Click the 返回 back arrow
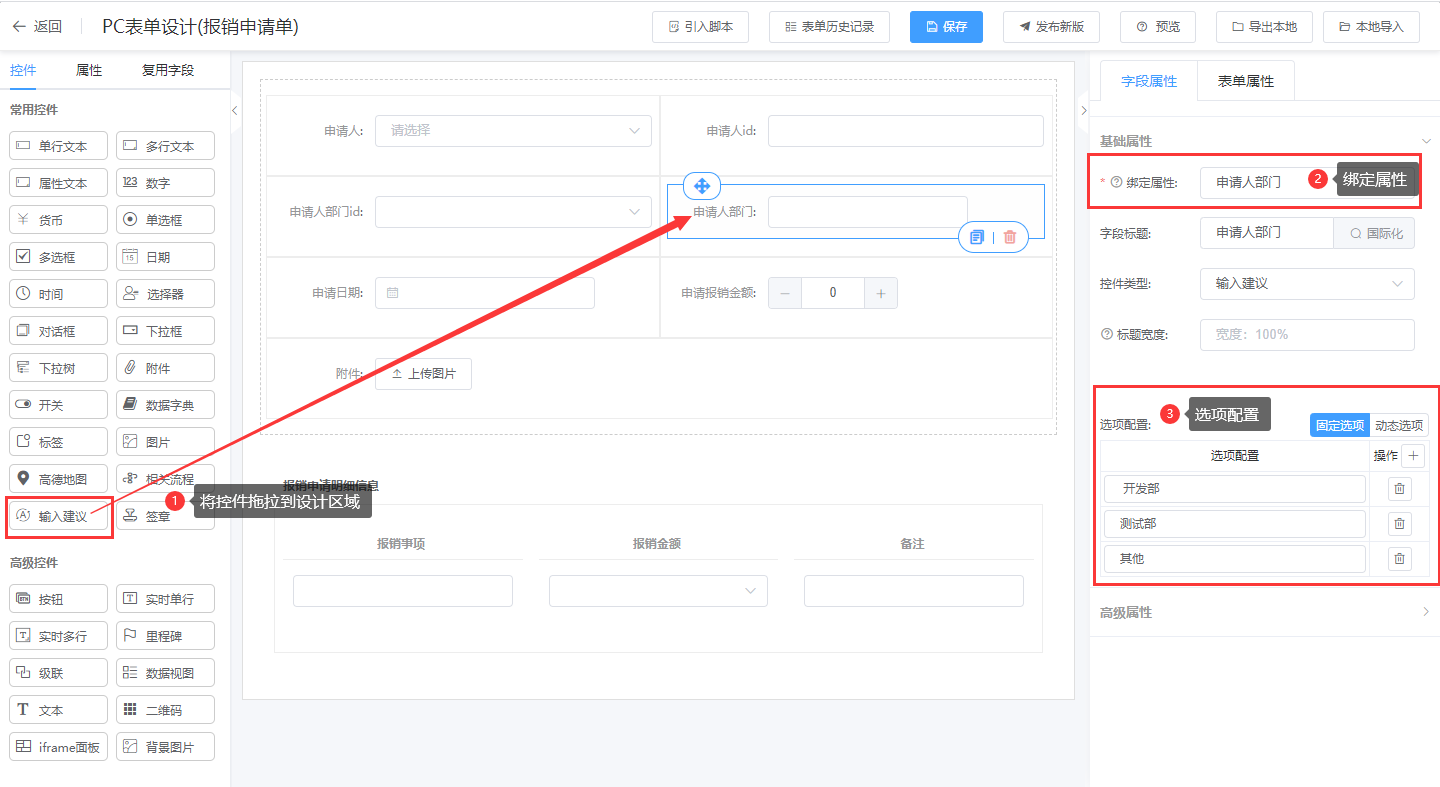Screen dimensions: 1440x787 pos(19,27)
